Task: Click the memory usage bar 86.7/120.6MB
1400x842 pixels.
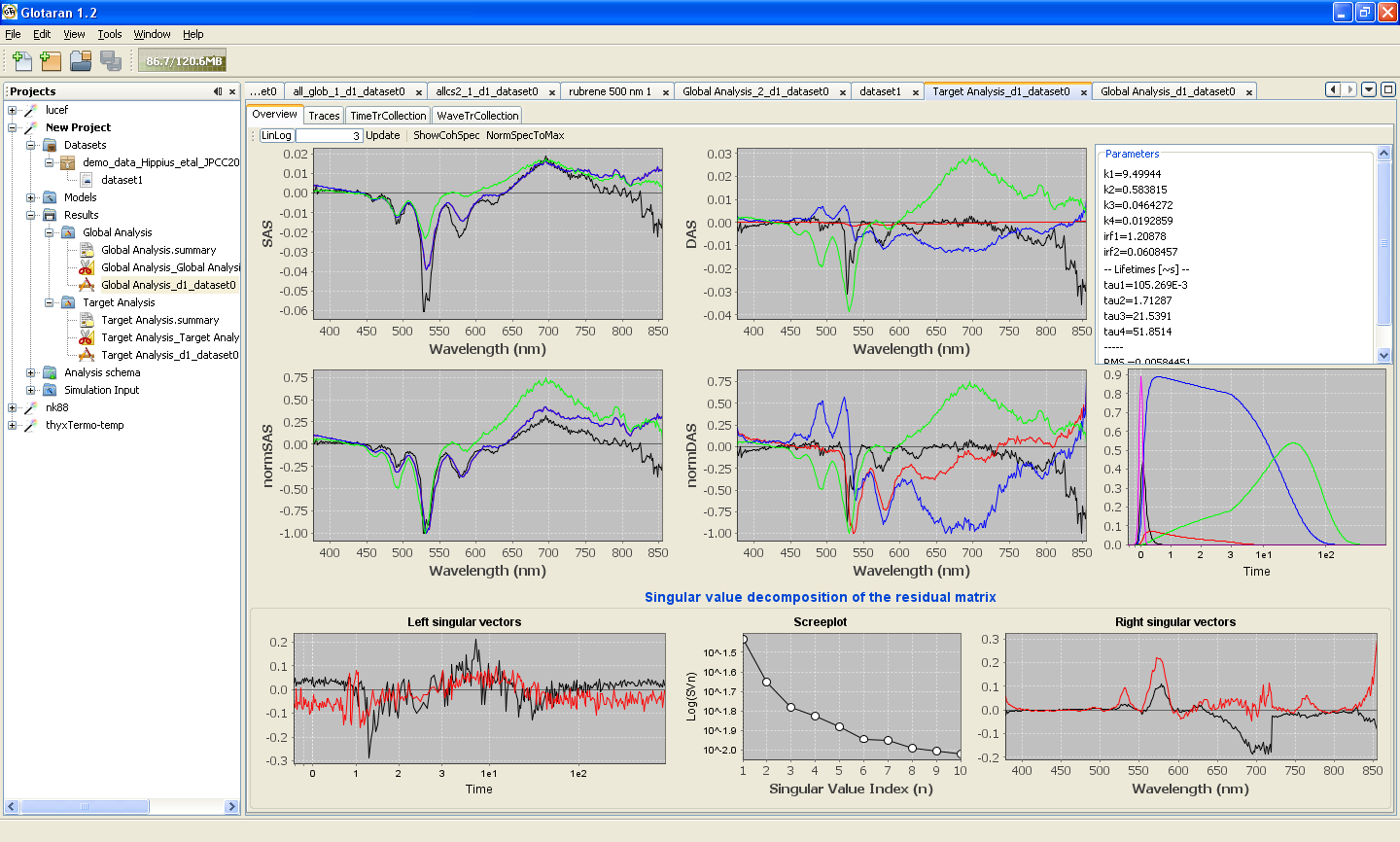Action: tap(183, 60)
